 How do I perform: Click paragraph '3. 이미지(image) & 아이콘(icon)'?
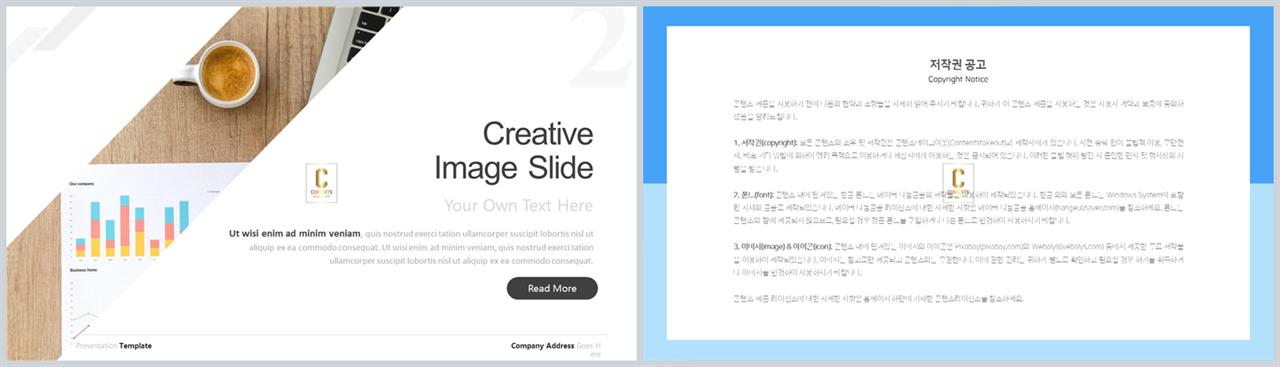tap(958, 260)
